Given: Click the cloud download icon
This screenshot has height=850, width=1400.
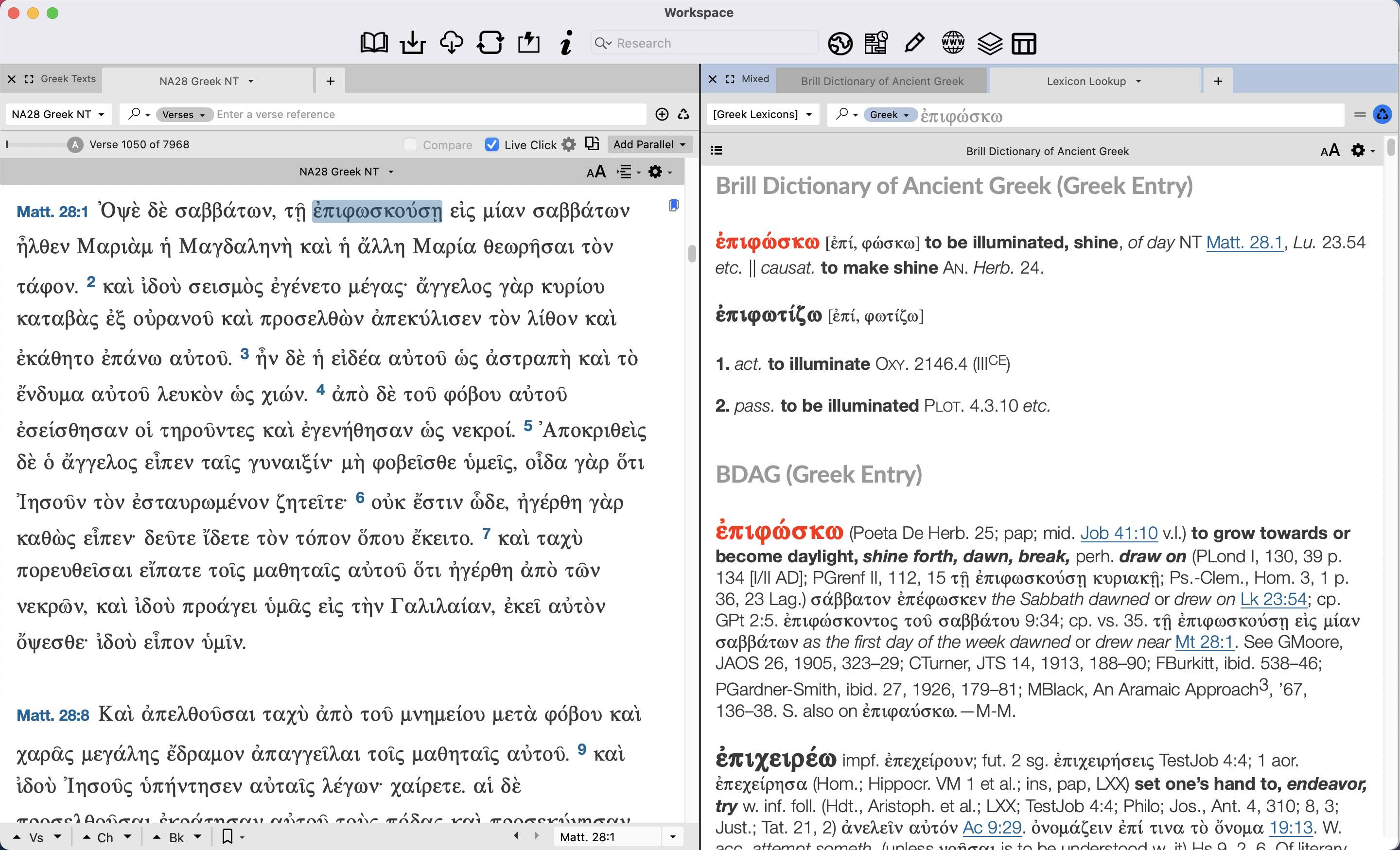Looking at the screenshot, I should click(x=451, y=43).
